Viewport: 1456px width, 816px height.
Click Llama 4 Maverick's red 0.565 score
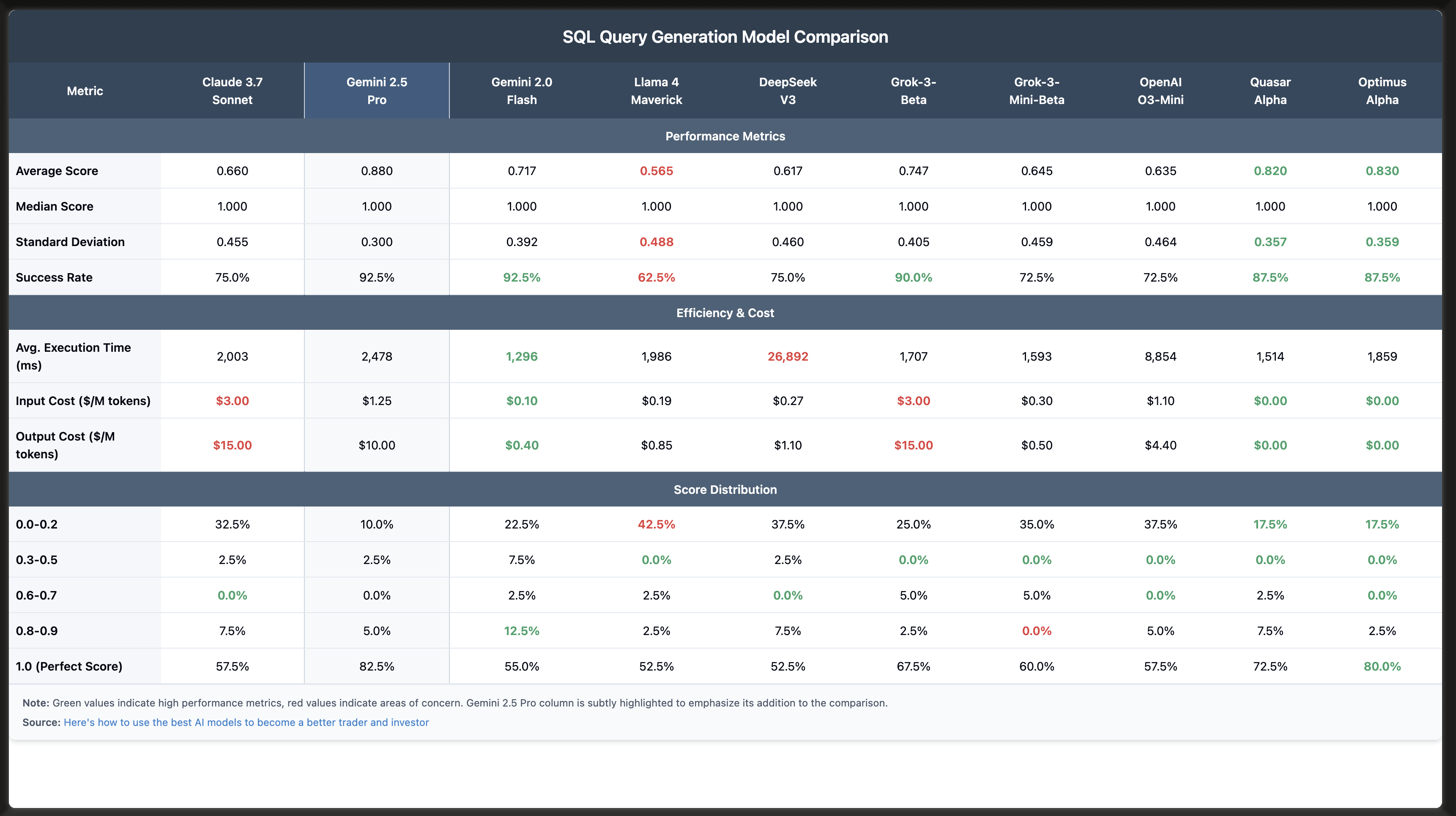point(656,171)
